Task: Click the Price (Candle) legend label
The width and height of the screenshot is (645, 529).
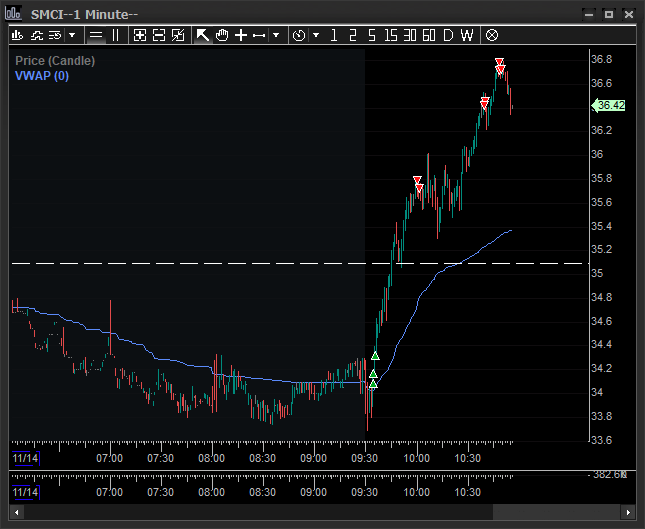Action: pyautogui.click(x=55, y=61)
